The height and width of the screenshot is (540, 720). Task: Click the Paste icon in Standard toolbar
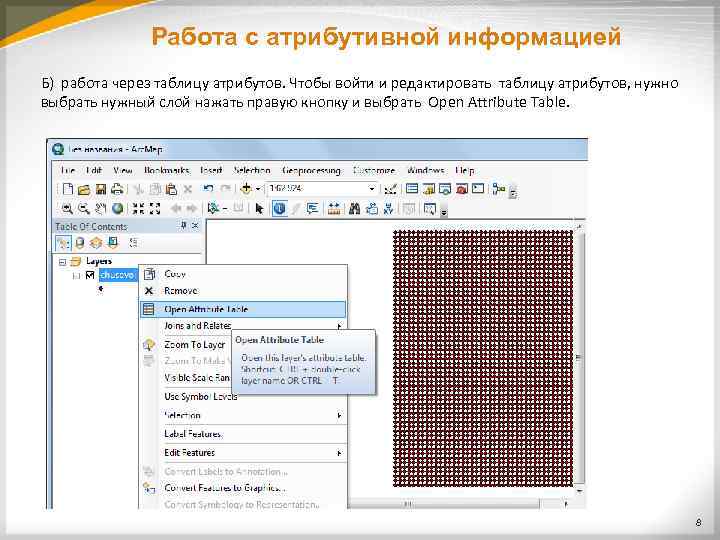point(171,189)
